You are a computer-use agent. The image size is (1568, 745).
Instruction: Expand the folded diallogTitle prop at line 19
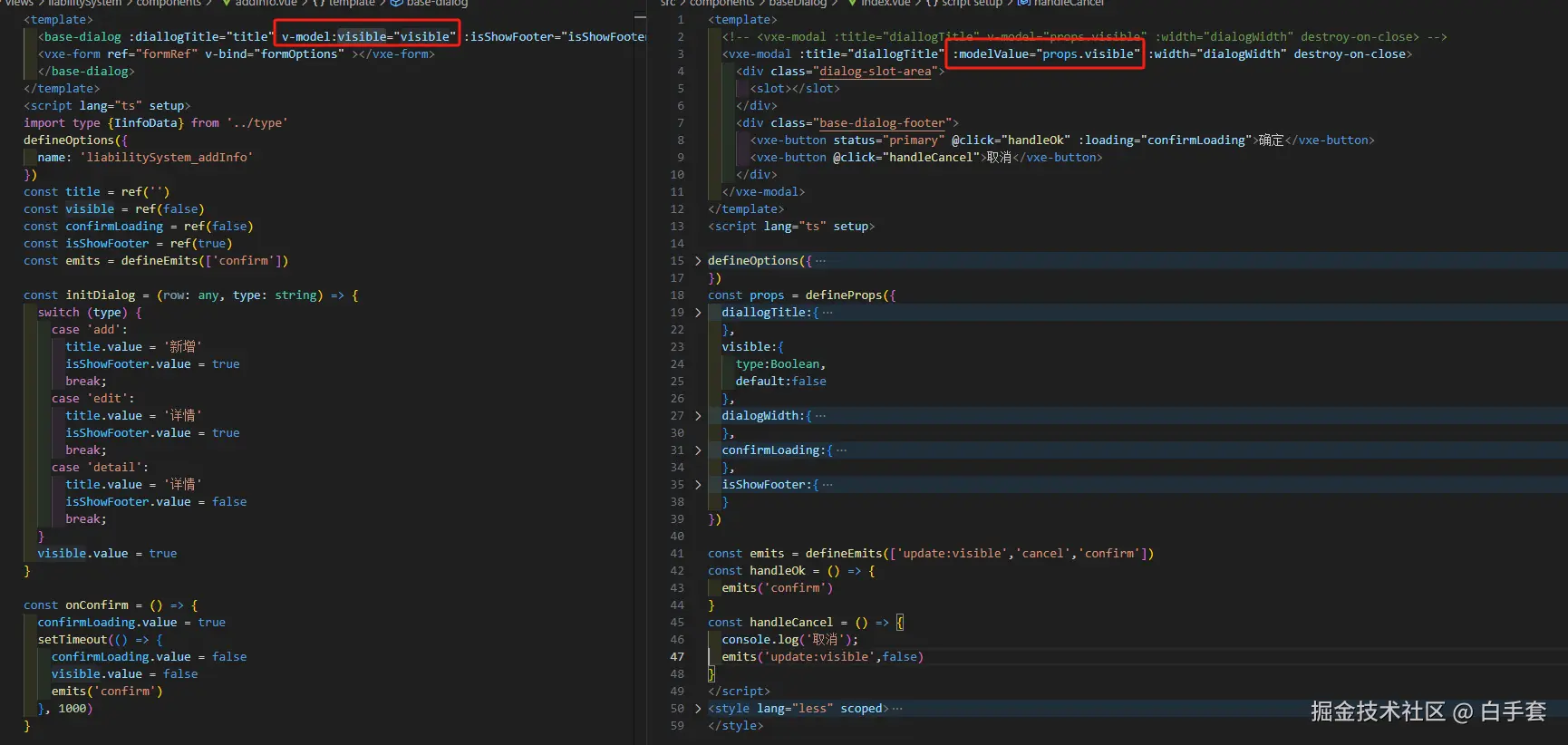[698, 313]
